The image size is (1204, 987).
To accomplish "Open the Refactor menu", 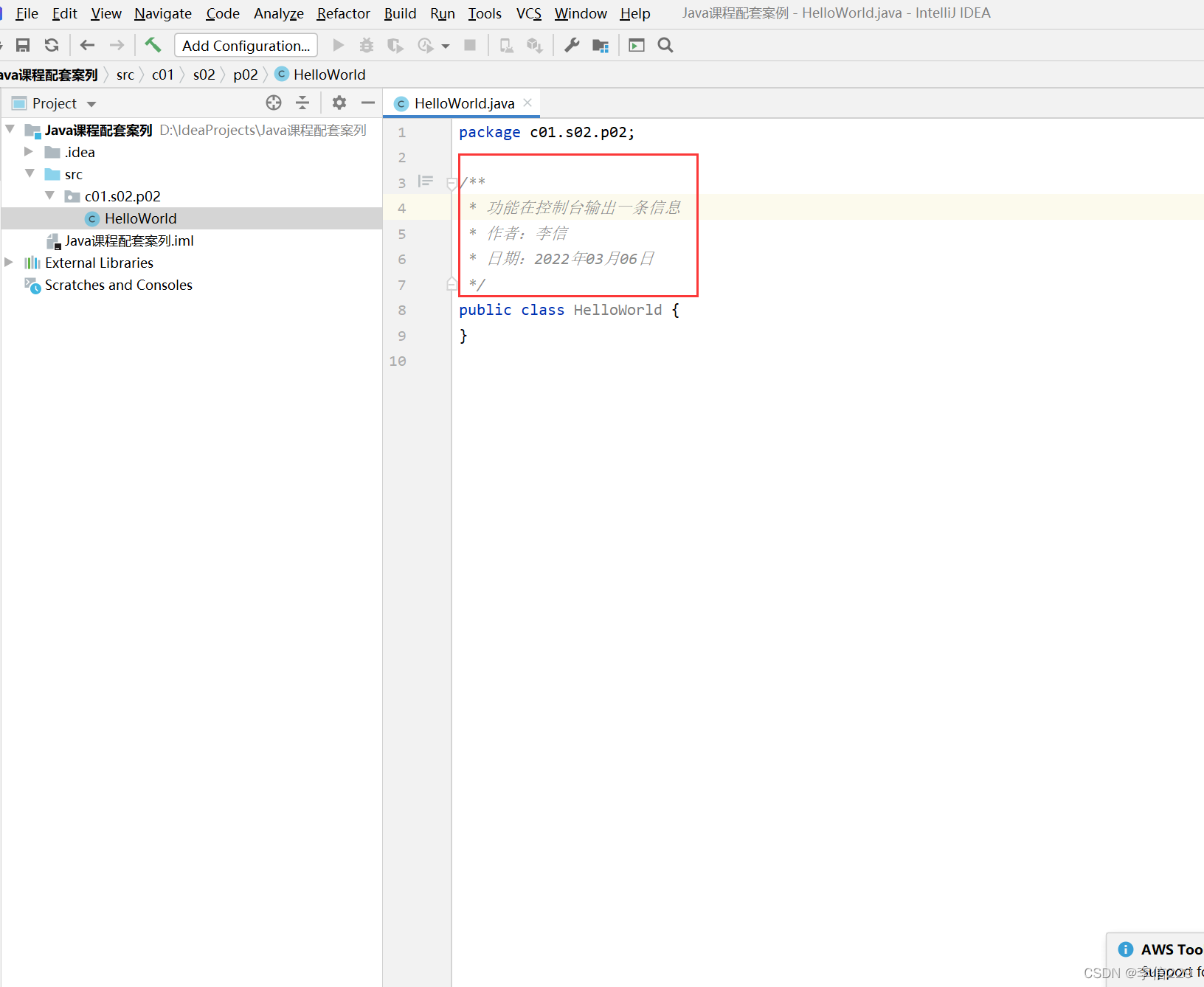I will (x=343, y=13).
